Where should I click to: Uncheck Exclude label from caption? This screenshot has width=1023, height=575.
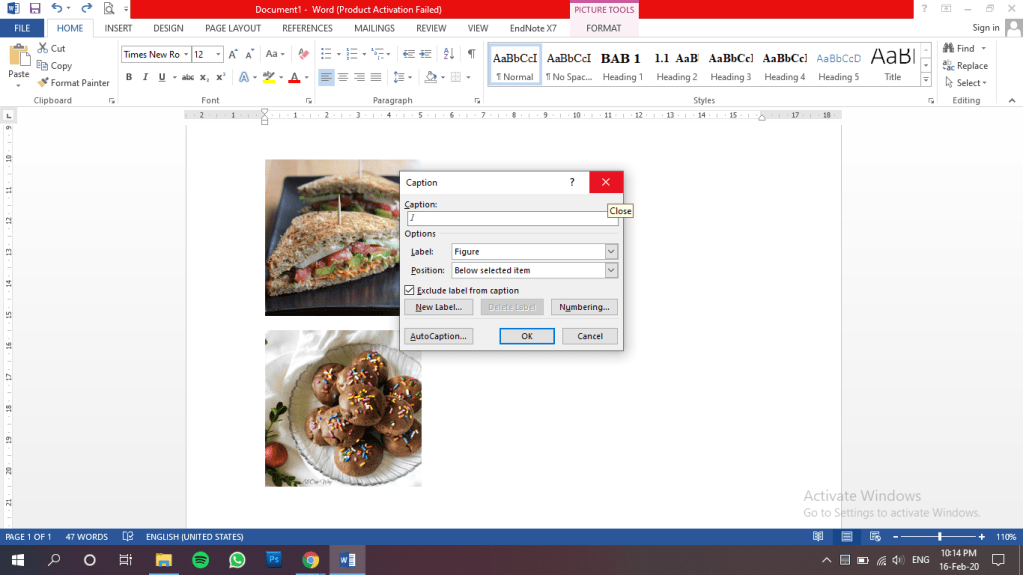point(410,290)
